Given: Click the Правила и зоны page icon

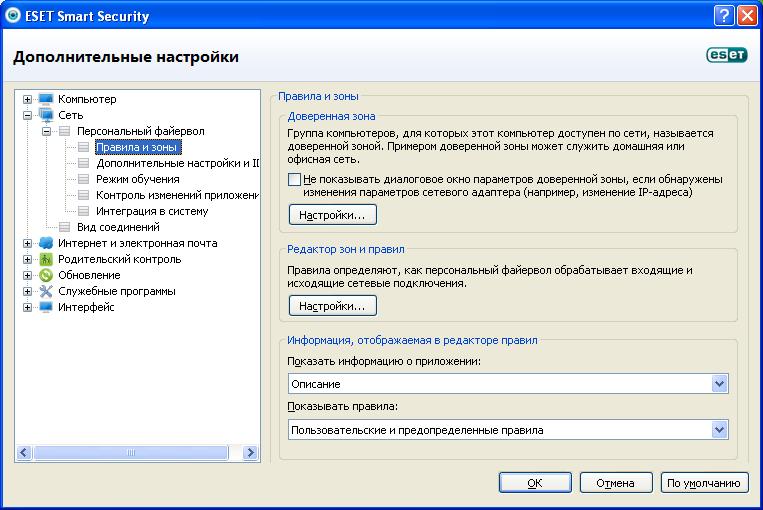Looking at the screenshot, I should coord(83,147).
